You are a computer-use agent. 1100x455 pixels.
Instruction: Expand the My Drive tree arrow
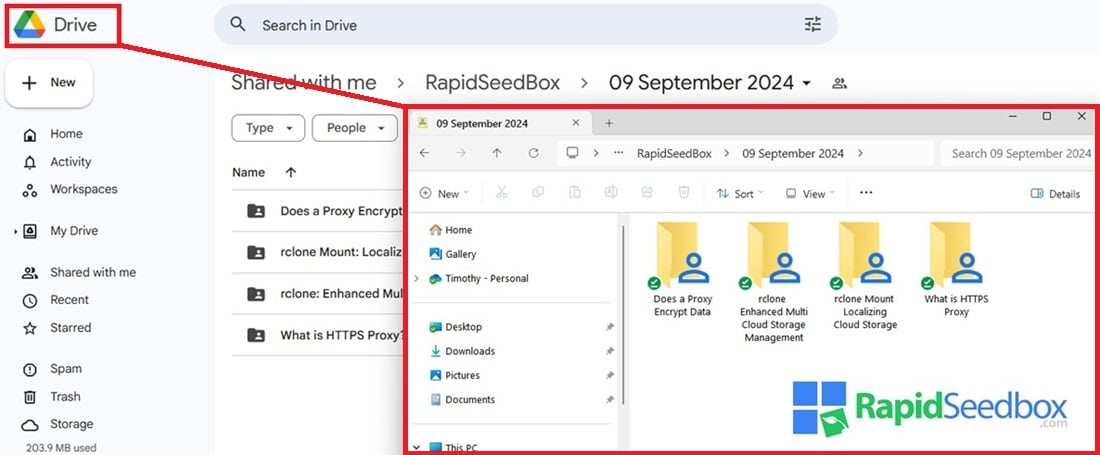point(15,231)
